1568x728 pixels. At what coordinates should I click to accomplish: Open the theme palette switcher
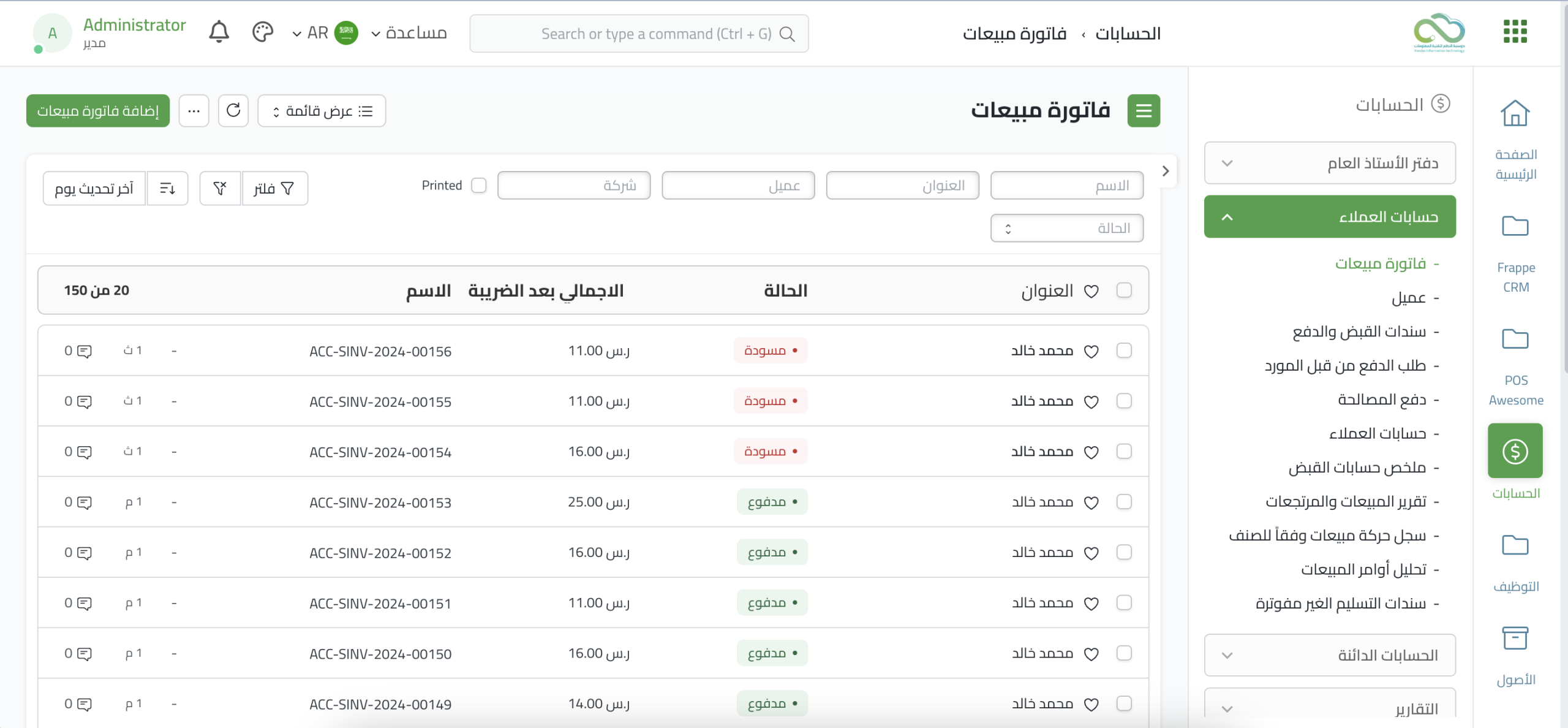262,32
